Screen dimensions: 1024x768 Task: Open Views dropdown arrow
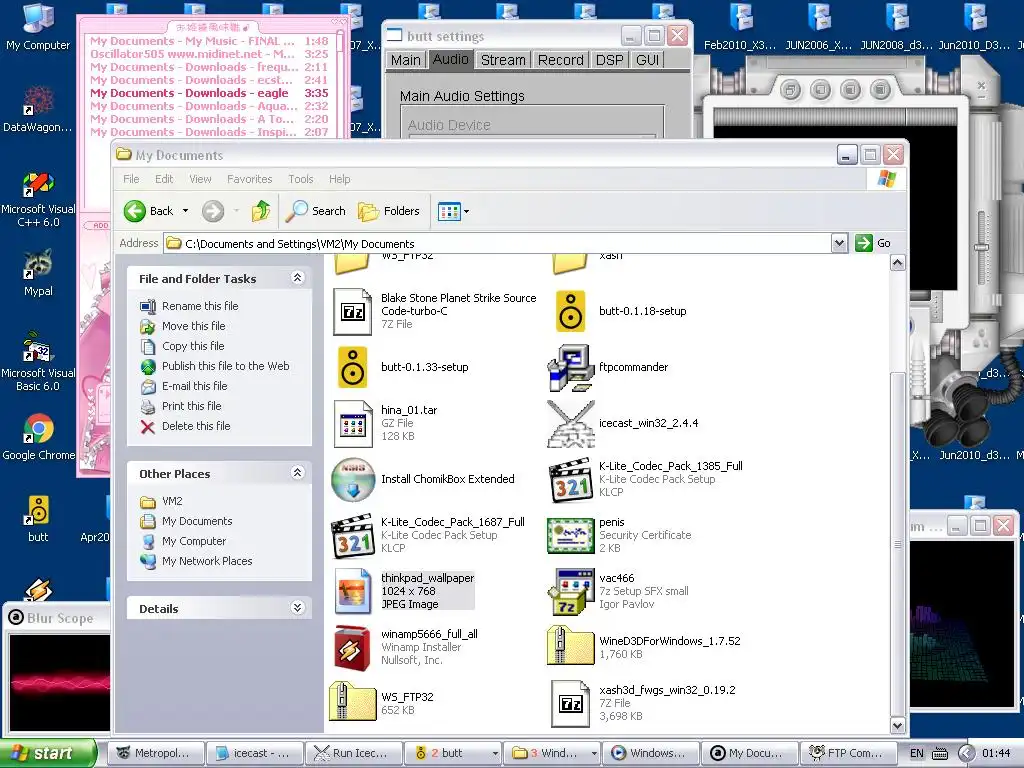[466, 212]
